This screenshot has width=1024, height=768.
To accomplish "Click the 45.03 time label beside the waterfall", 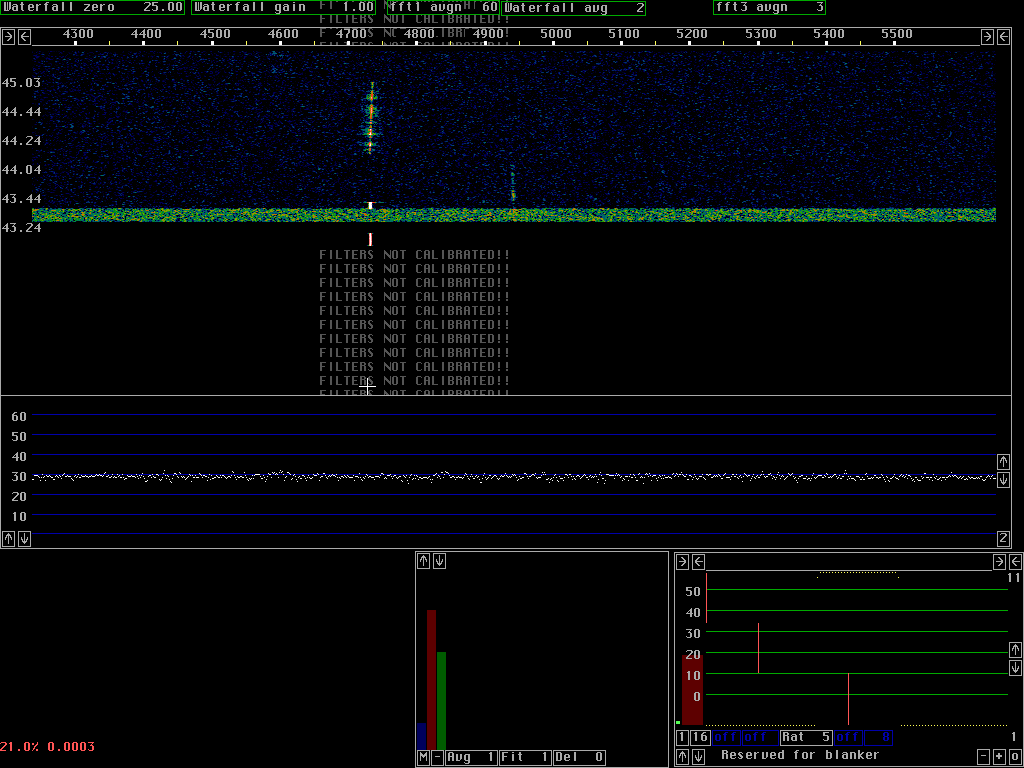I will (22, 83).
